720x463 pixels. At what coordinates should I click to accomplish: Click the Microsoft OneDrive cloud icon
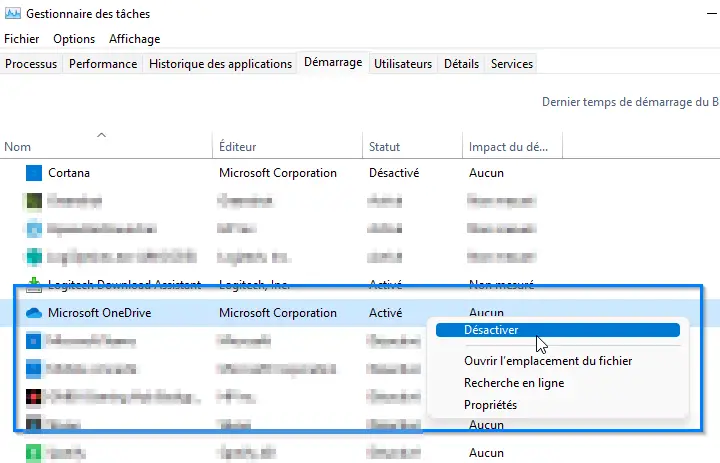pyautogui.click(x=34, y=313)
